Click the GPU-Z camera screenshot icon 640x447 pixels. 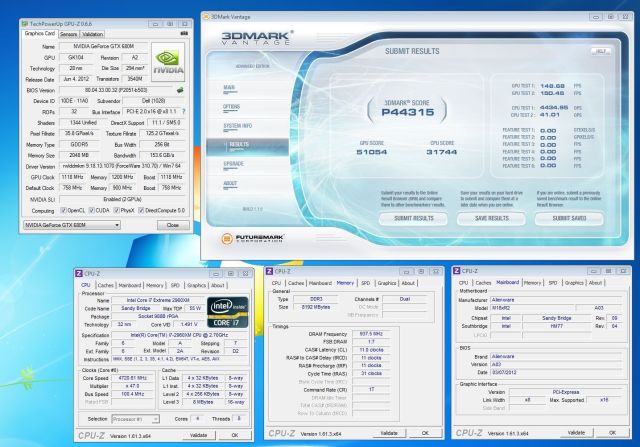pos(184,33)
